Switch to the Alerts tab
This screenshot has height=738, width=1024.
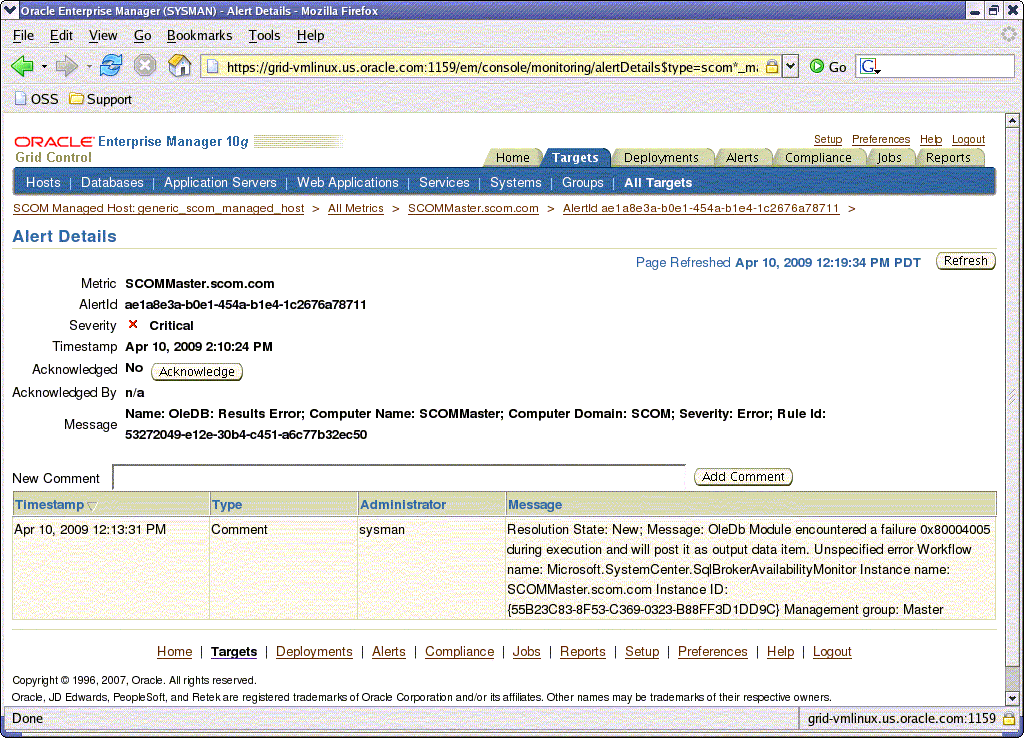click(743, 157)
